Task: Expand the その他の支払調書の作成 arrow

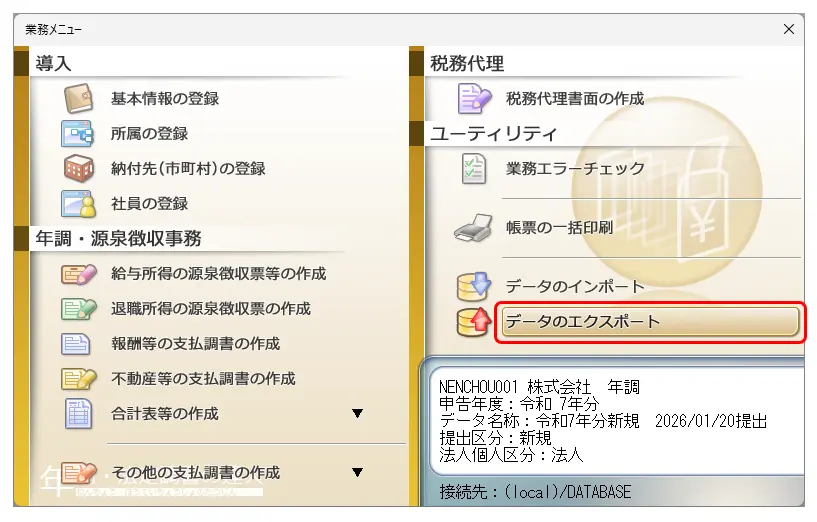Action: 357,472
